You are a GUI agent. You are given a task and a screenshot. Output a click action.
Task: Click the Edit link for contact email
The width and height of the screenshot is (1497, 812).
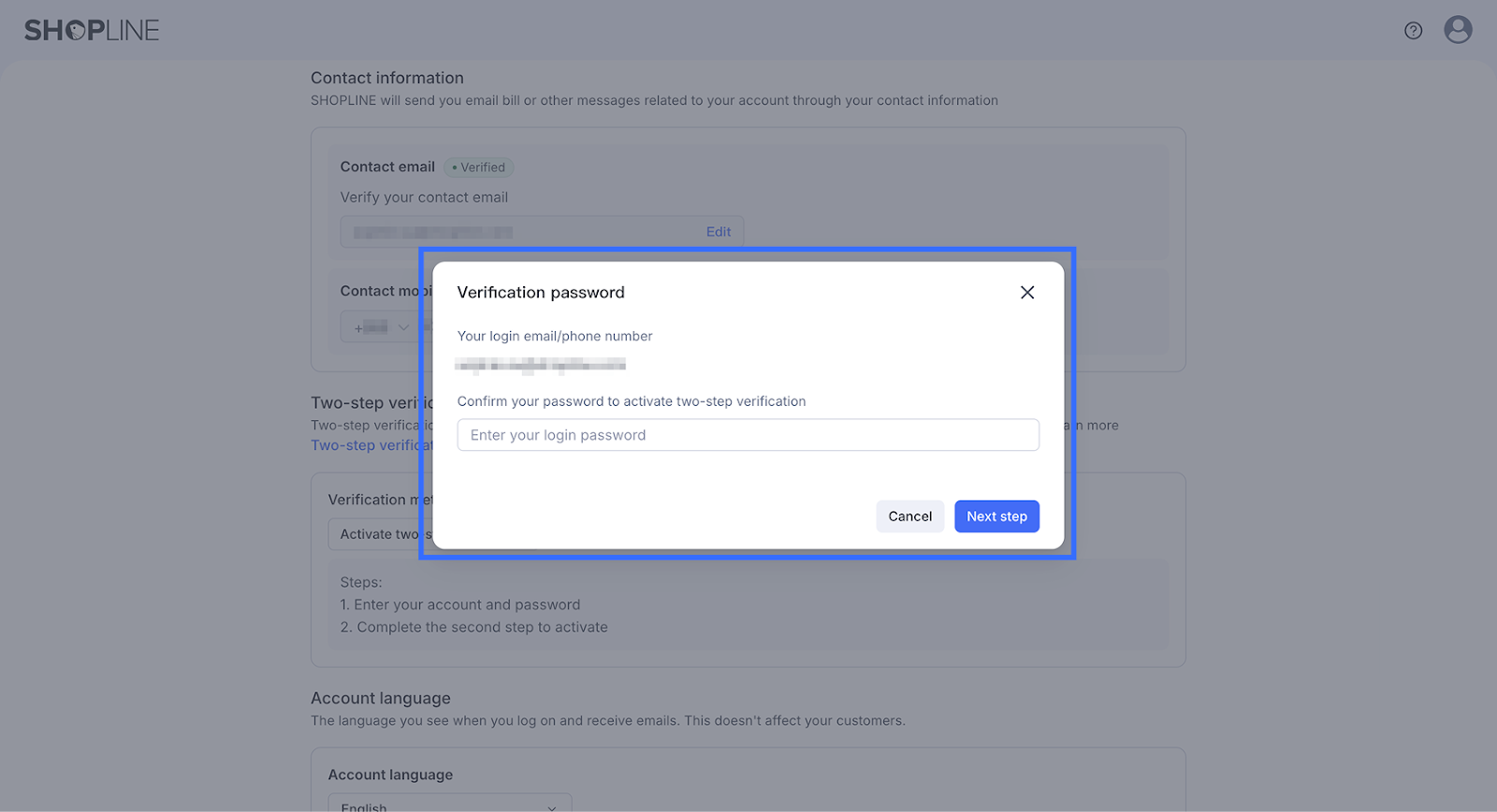coord(719,232)
